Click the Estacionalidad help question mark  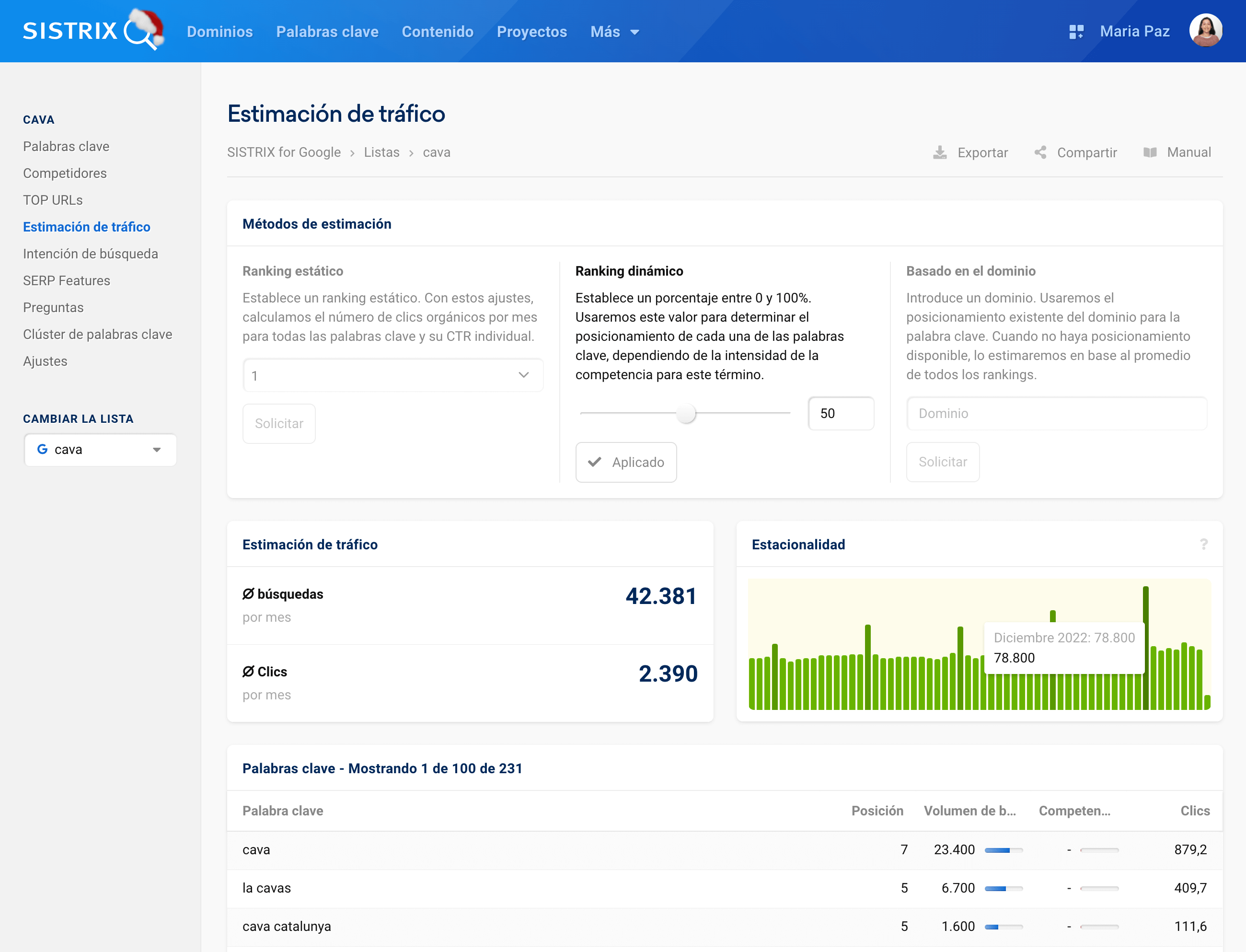(x=1203, y=545)
